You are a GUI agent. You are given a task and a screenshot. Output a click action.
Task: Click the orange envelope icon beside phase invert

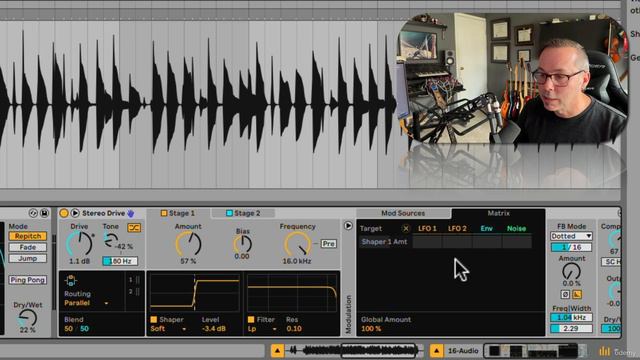tap(577, 294)
